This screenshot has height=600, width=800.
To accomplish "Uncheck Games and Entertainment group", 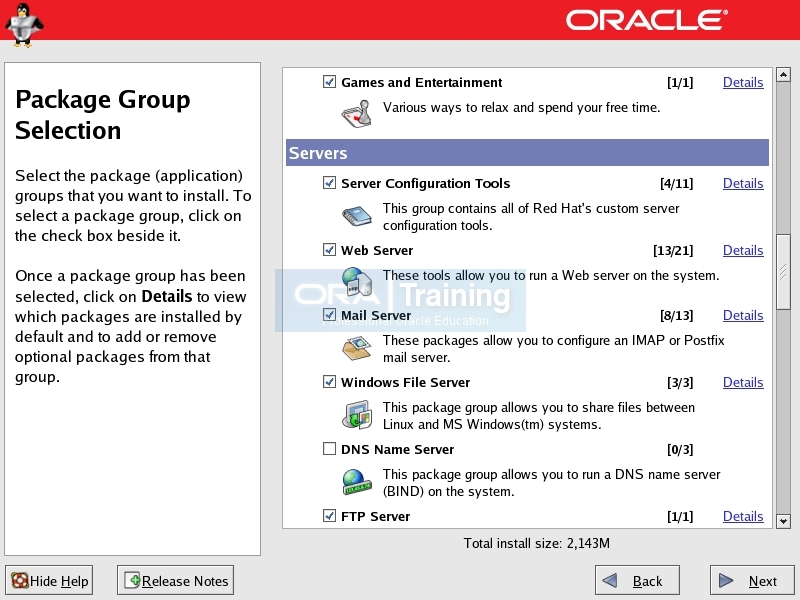I will (329, 82).
